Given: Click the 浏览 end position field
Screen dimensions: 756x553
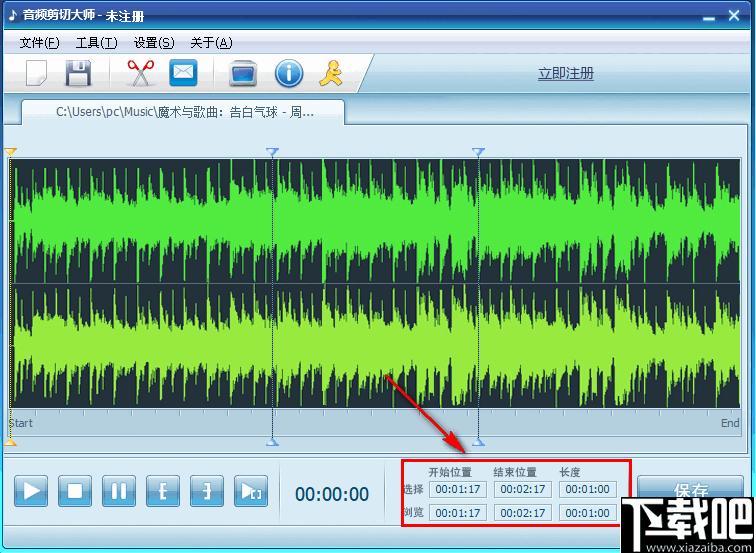Looking at the screenshot, I should (523, 513).
